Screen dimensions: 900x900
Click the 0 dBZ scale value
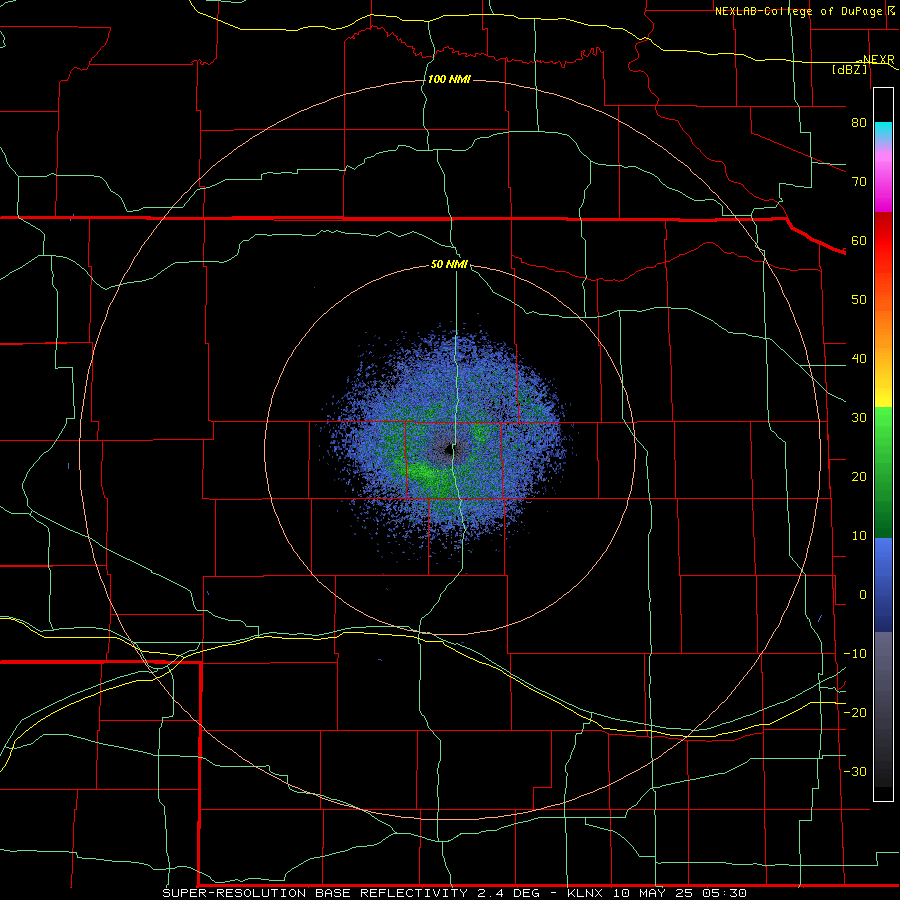(863, 595)
